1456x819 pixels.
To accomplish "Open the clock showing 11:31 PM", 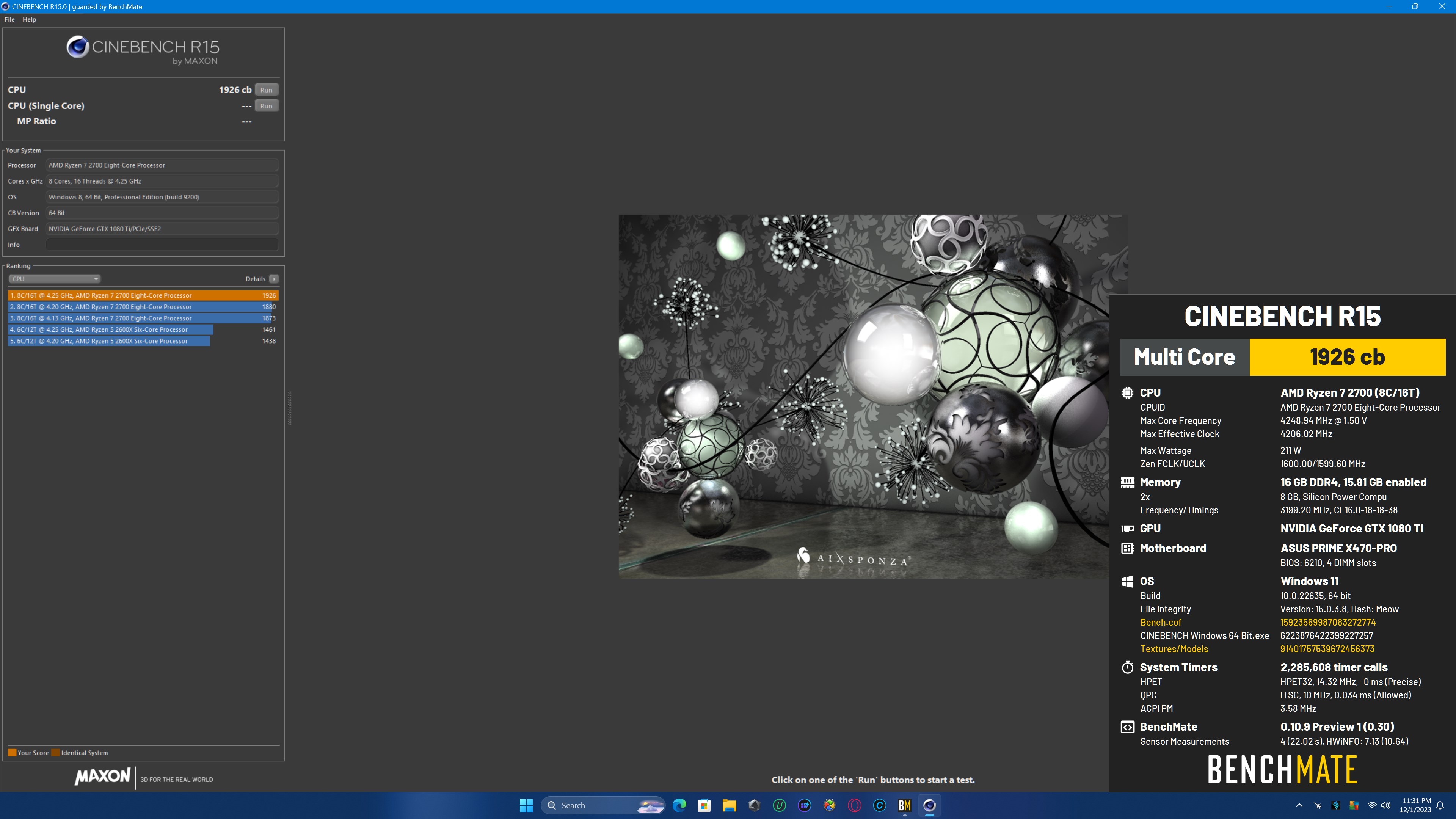I will point(1416,805).
